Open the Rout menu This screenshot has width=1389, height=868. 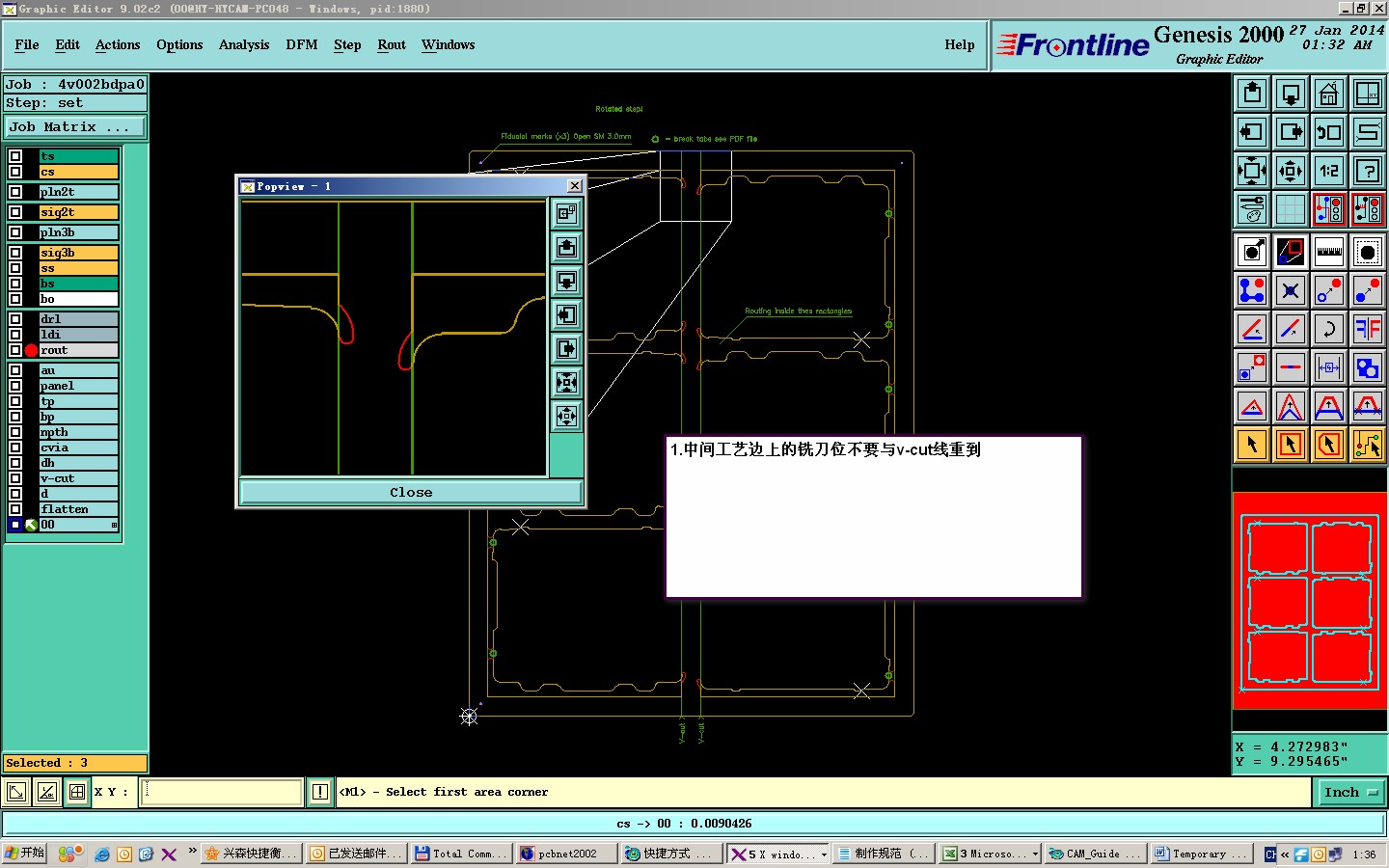(x=392, y=45)
